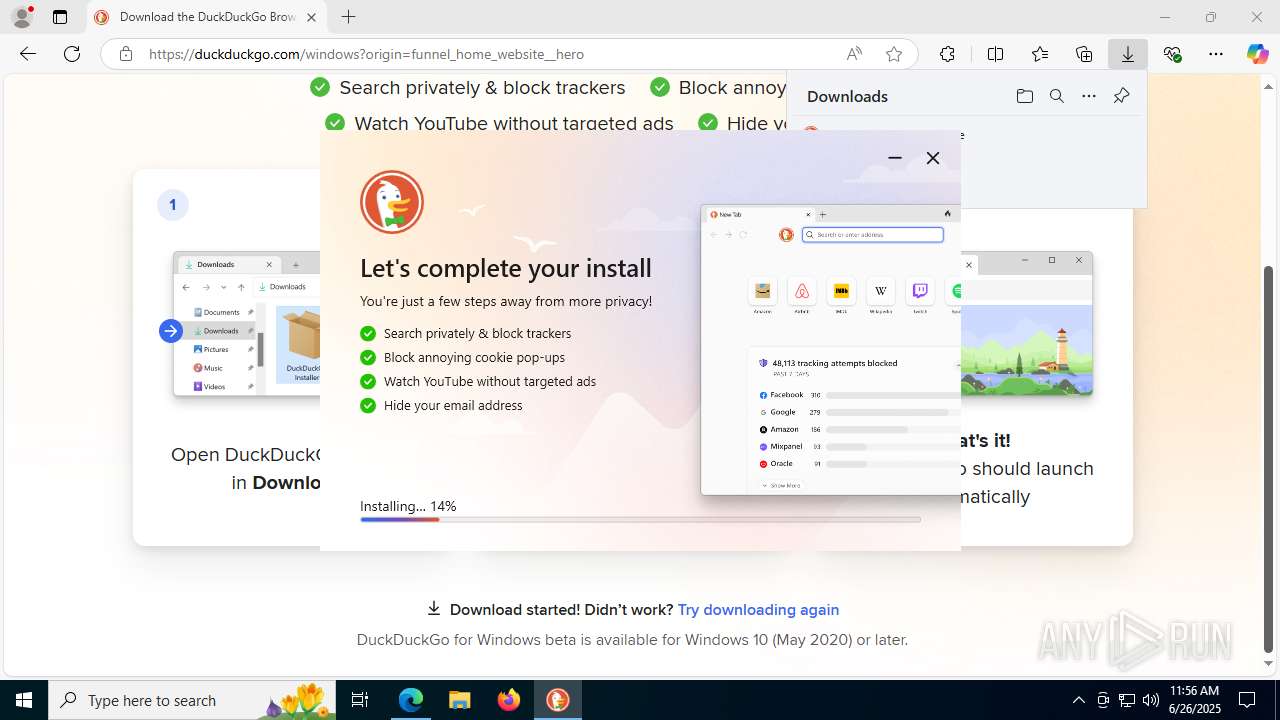The width and height of the screenshot is (1280, 720).
Task: Click the Try downloading again link
Action: [758, 609]
